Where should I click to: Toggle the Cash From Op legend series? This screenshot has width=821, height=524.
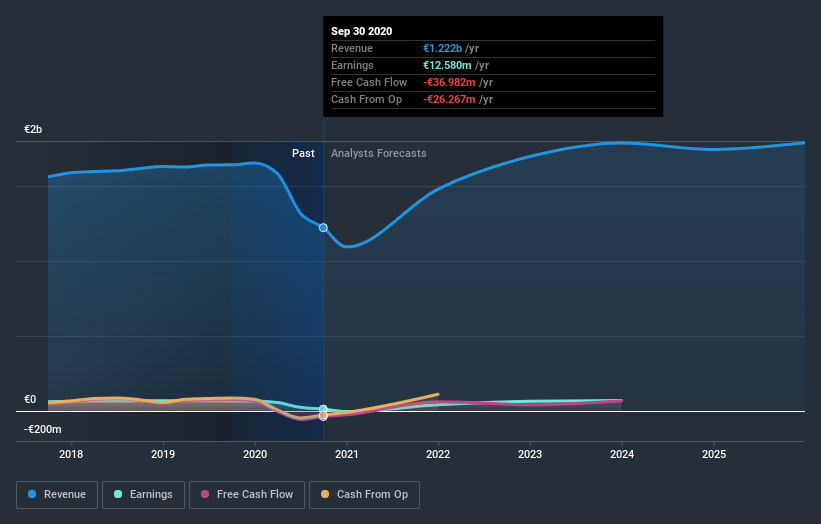[x=364, y=495]
